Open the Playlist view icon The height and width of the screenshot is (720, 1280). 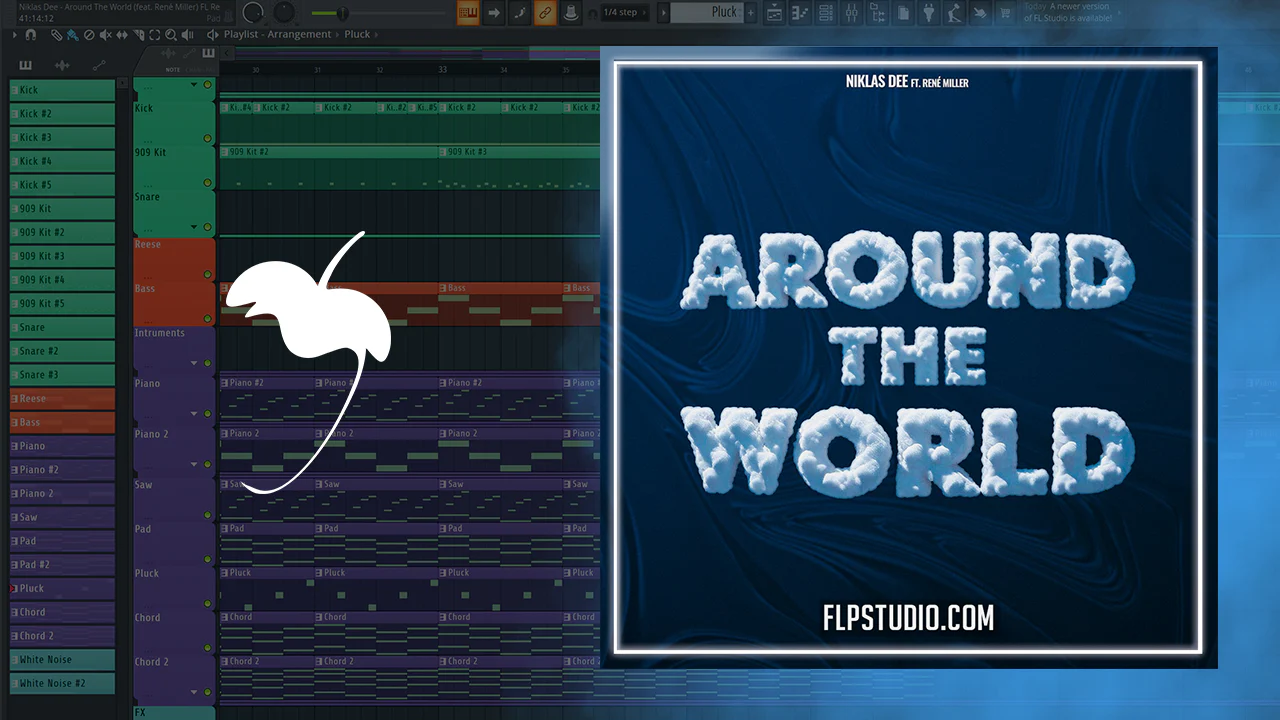[x=774, y=13]
